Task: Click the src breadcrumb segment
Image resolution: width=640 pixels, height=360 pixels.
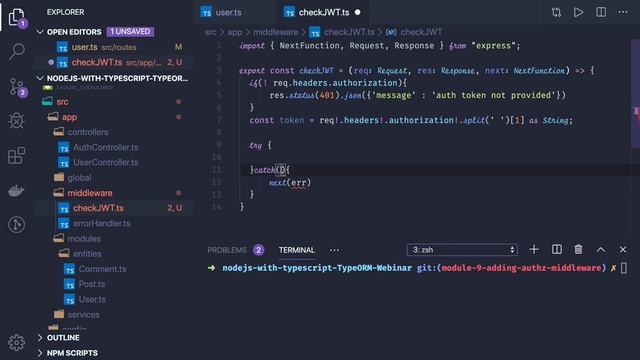Action: [210, 32]
